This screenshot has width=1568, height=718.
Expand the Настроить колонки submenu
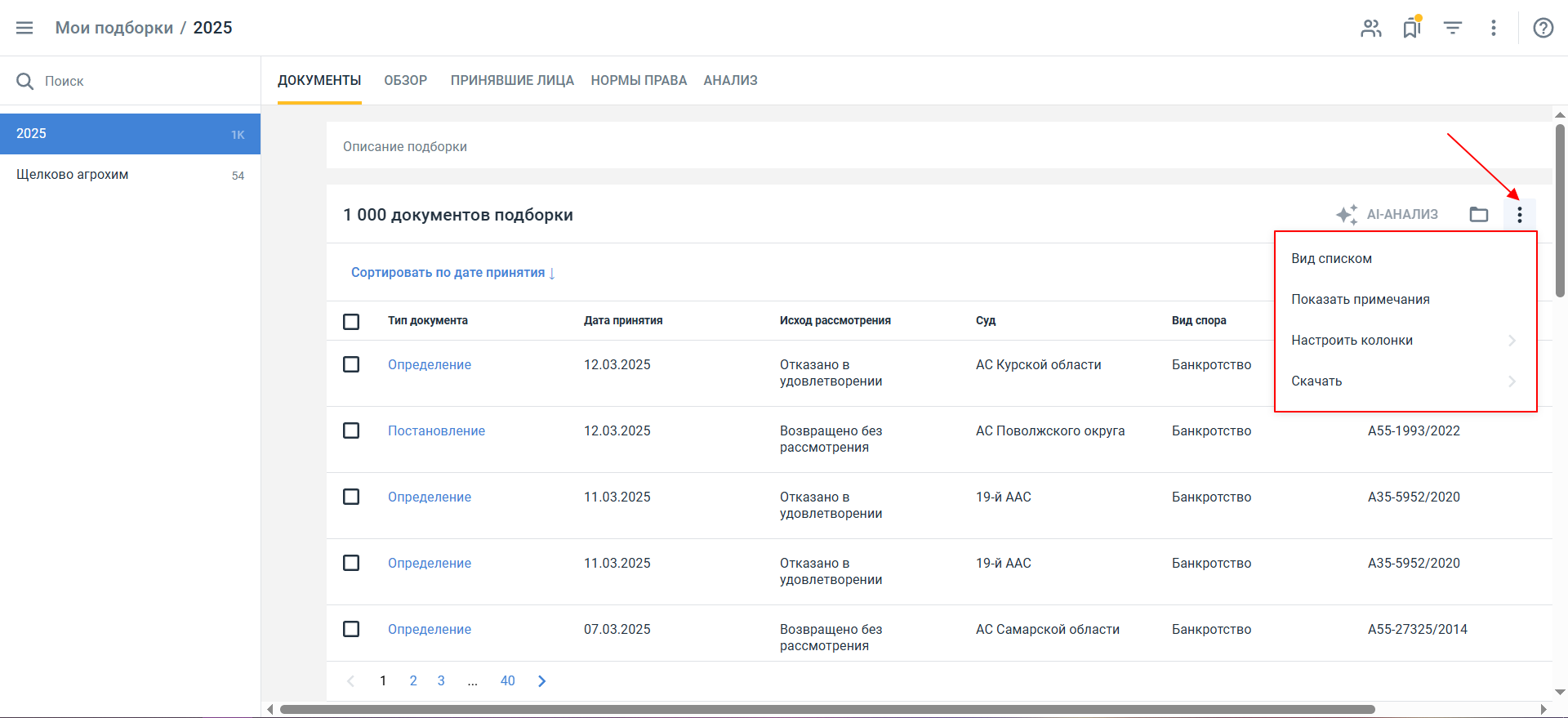click(x=1405, y=341)
